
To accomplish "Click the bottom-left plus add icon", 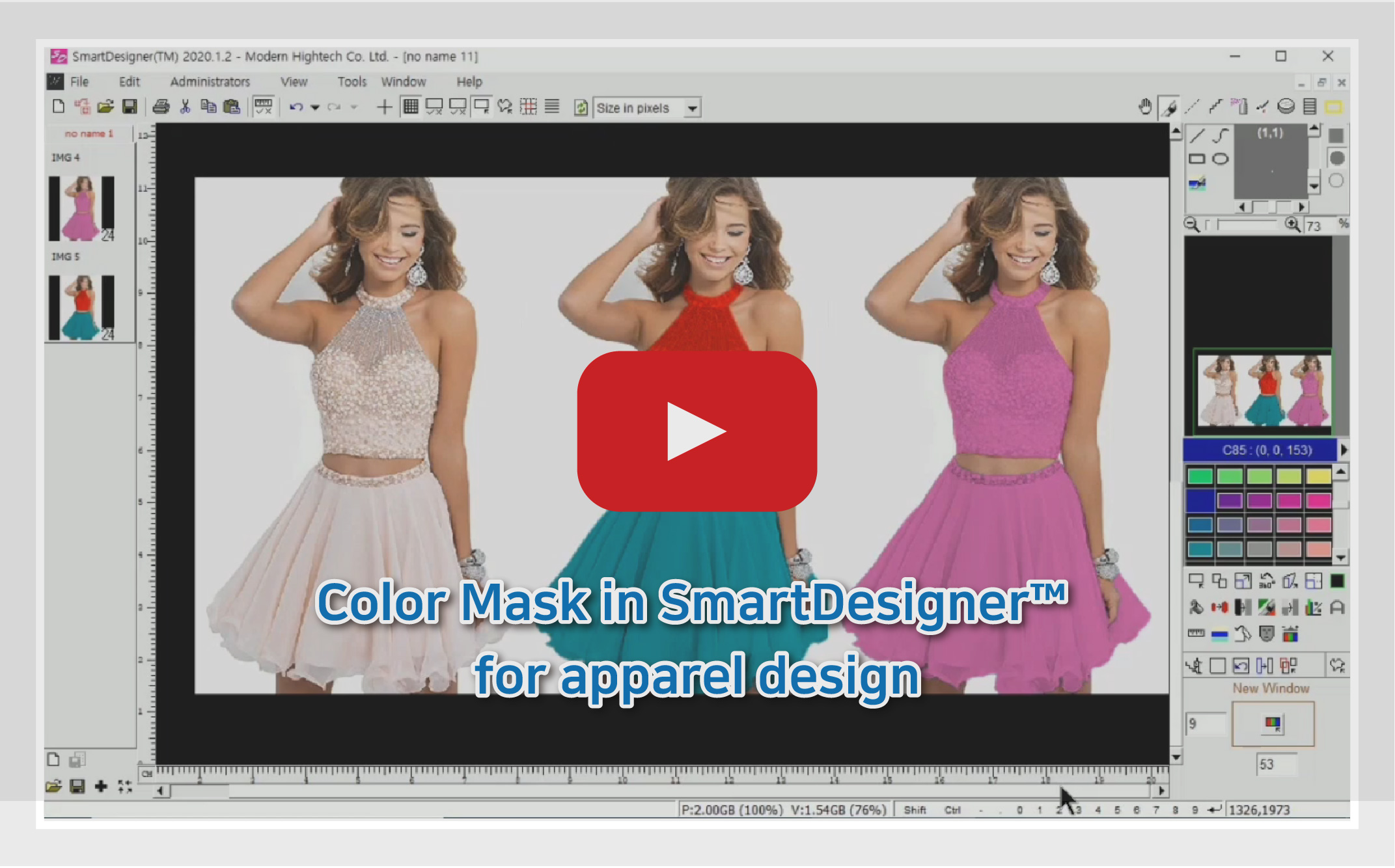I will click(101, 787).
